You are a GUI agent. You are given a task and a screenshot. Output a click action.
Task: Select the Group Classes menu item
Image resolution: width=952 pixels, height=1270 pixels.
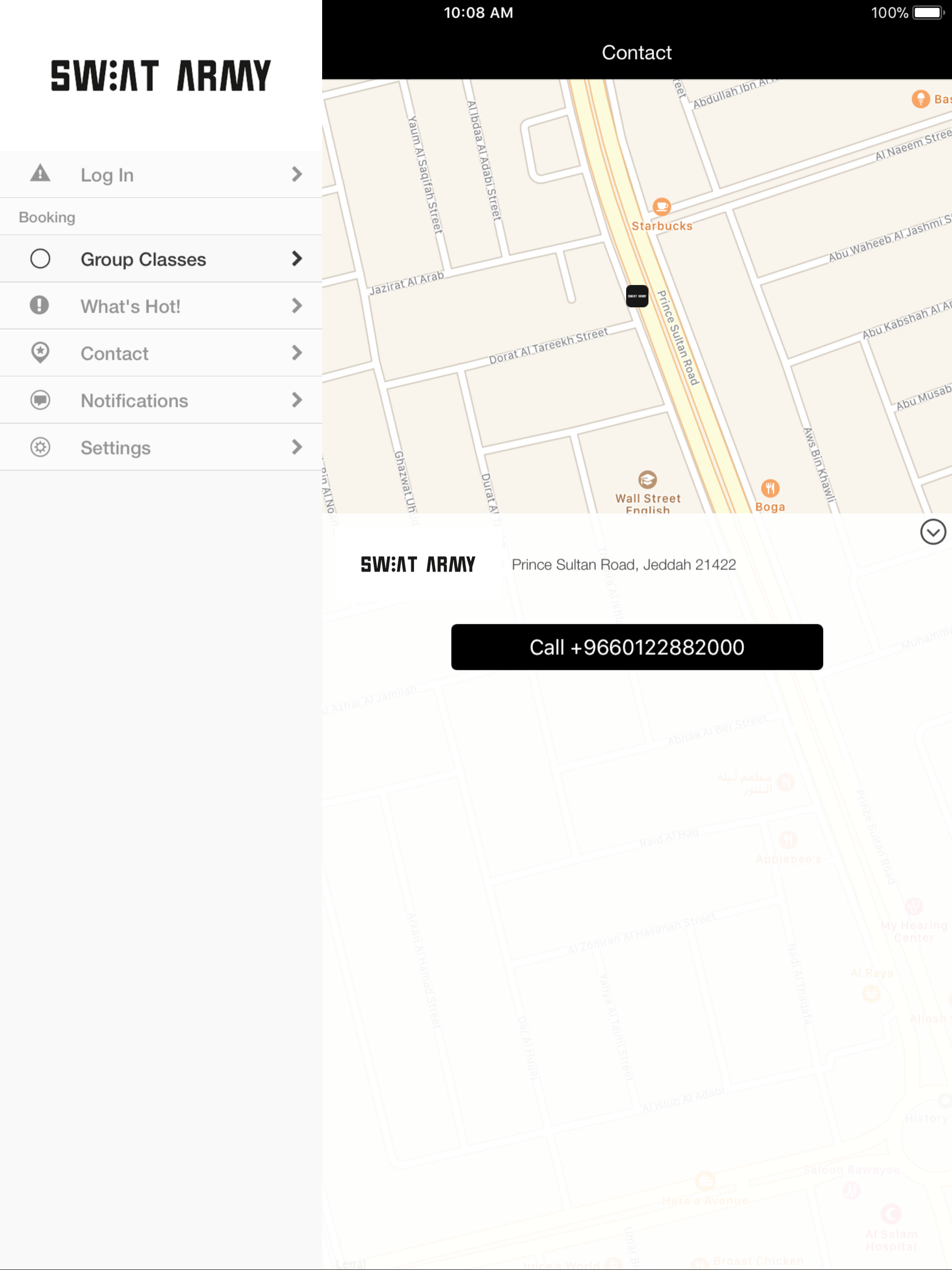click(161, 259)
